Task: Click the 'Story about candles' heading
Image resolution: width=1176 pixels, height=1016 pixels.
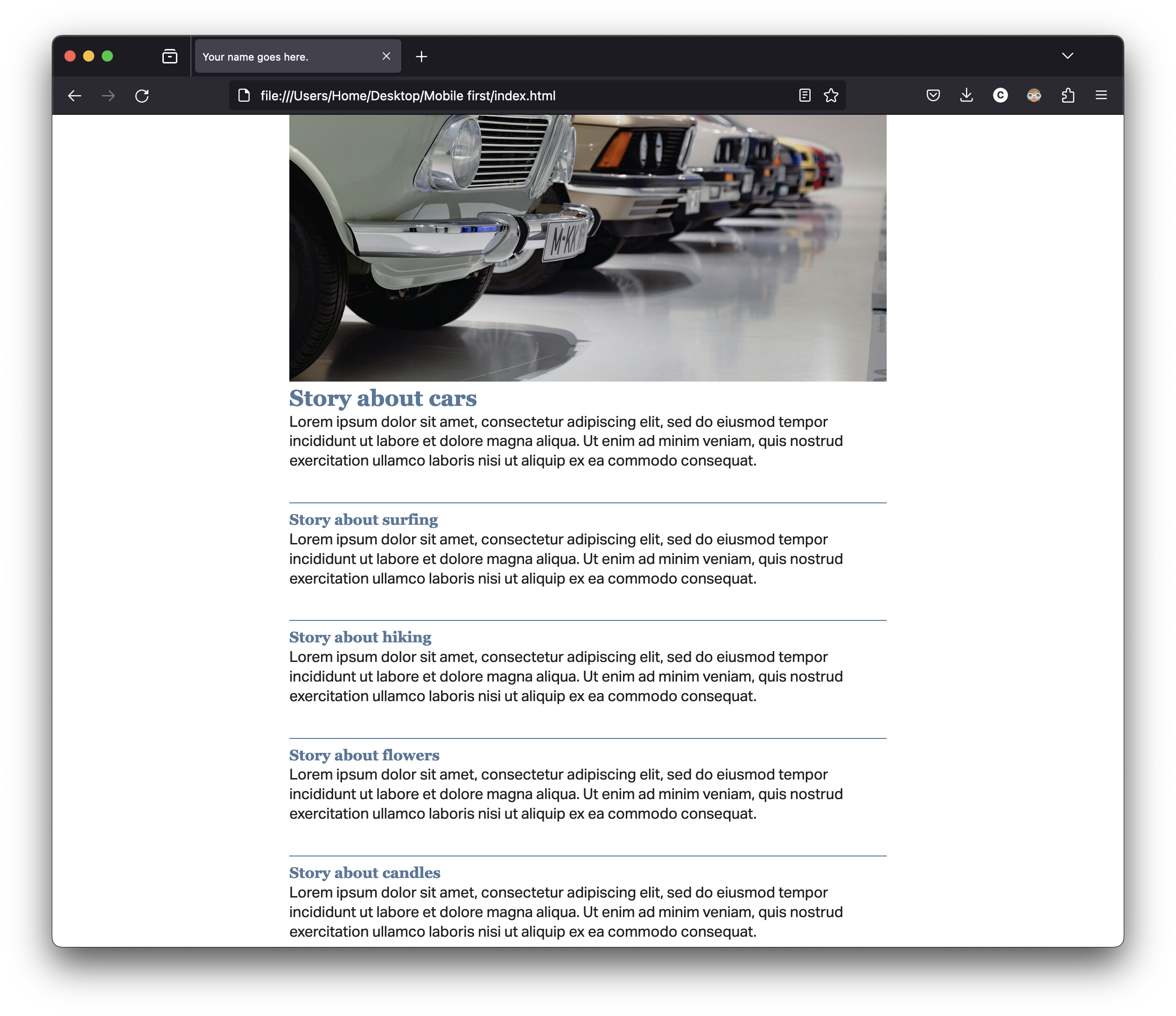Action: click(x=364, y=872)
